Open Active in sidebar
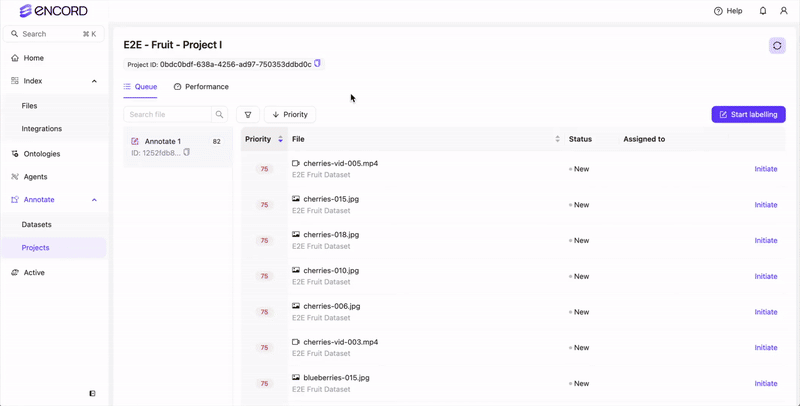Image resolution: width=800 pixels, height=406 pixels. pyautogui.click(x=34, y=273)
